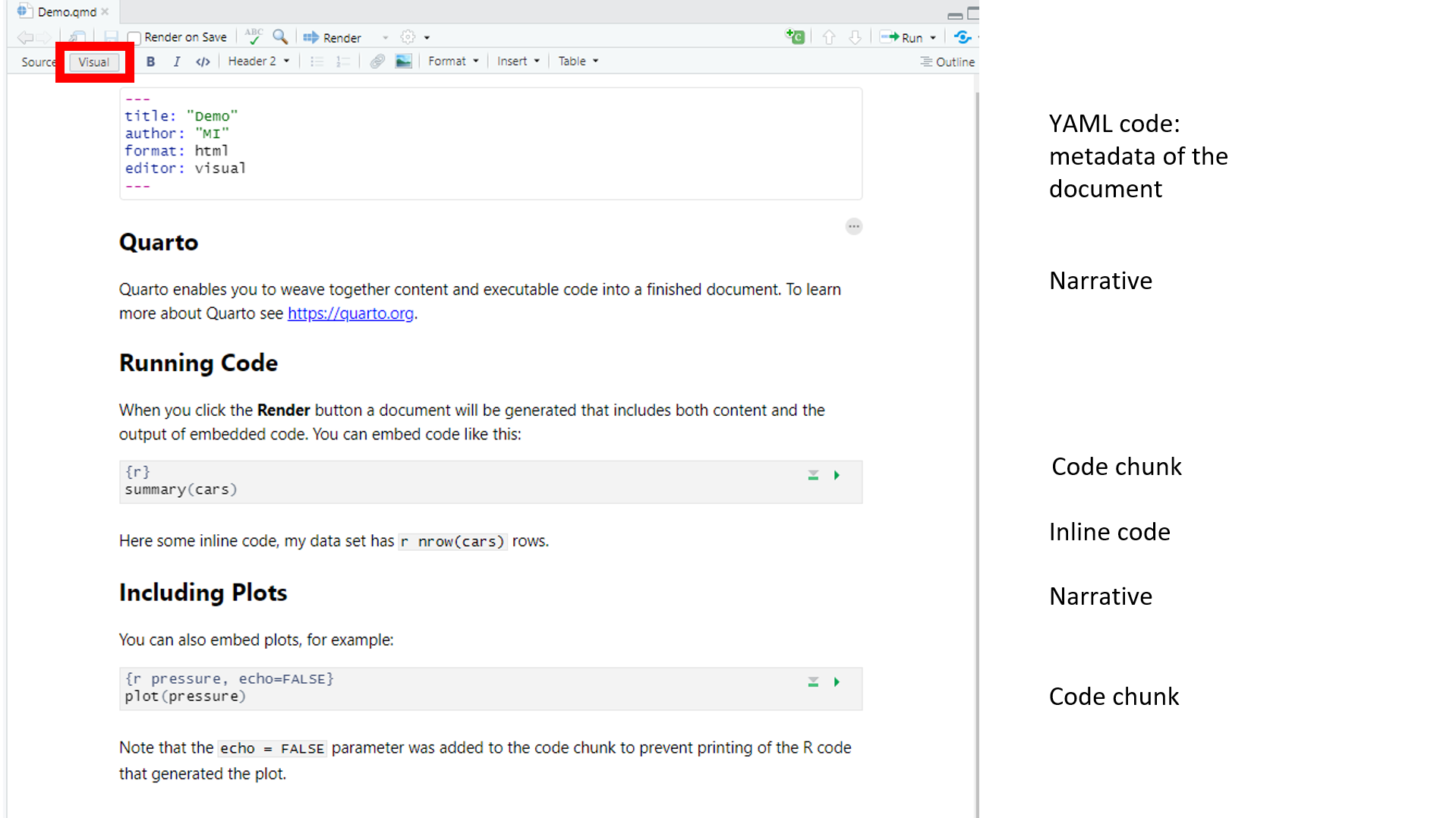Viewport: 1456px width, 818px height.
Task: Open the Format dropdown menu
Action: [453, 61]
